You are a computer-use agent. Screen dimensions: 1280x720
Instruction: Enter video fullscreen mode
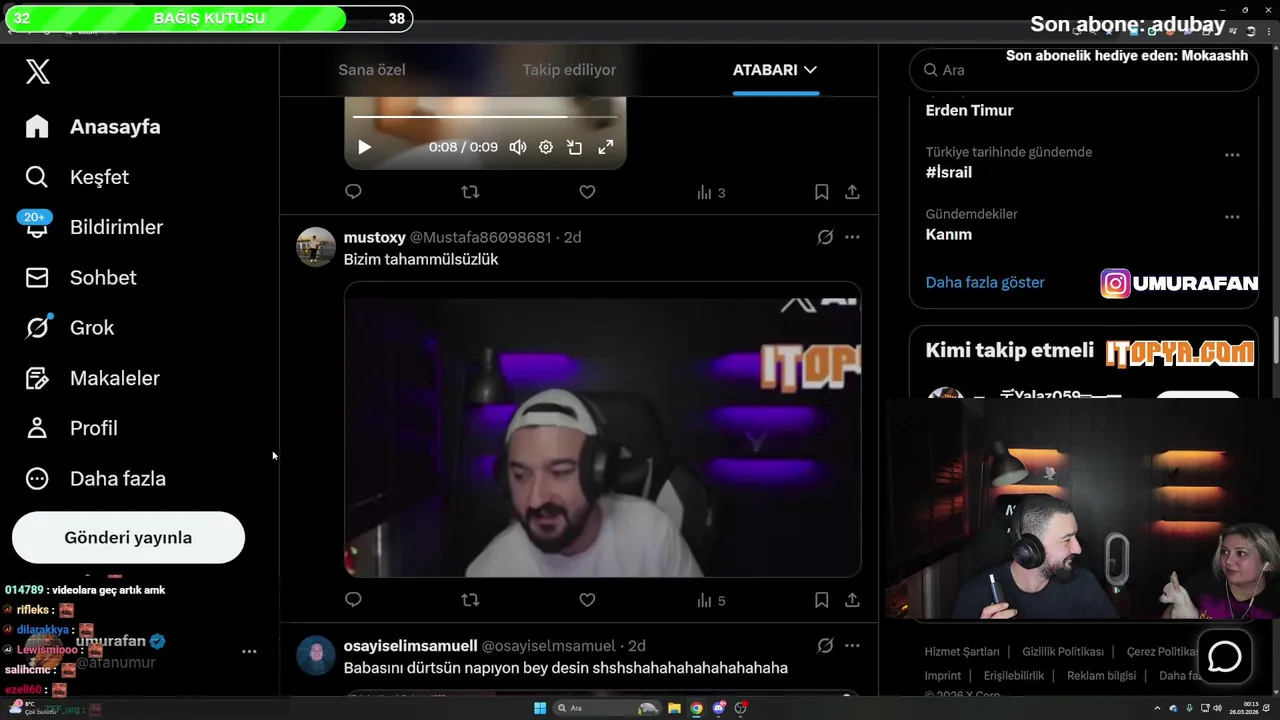point(606,147)
